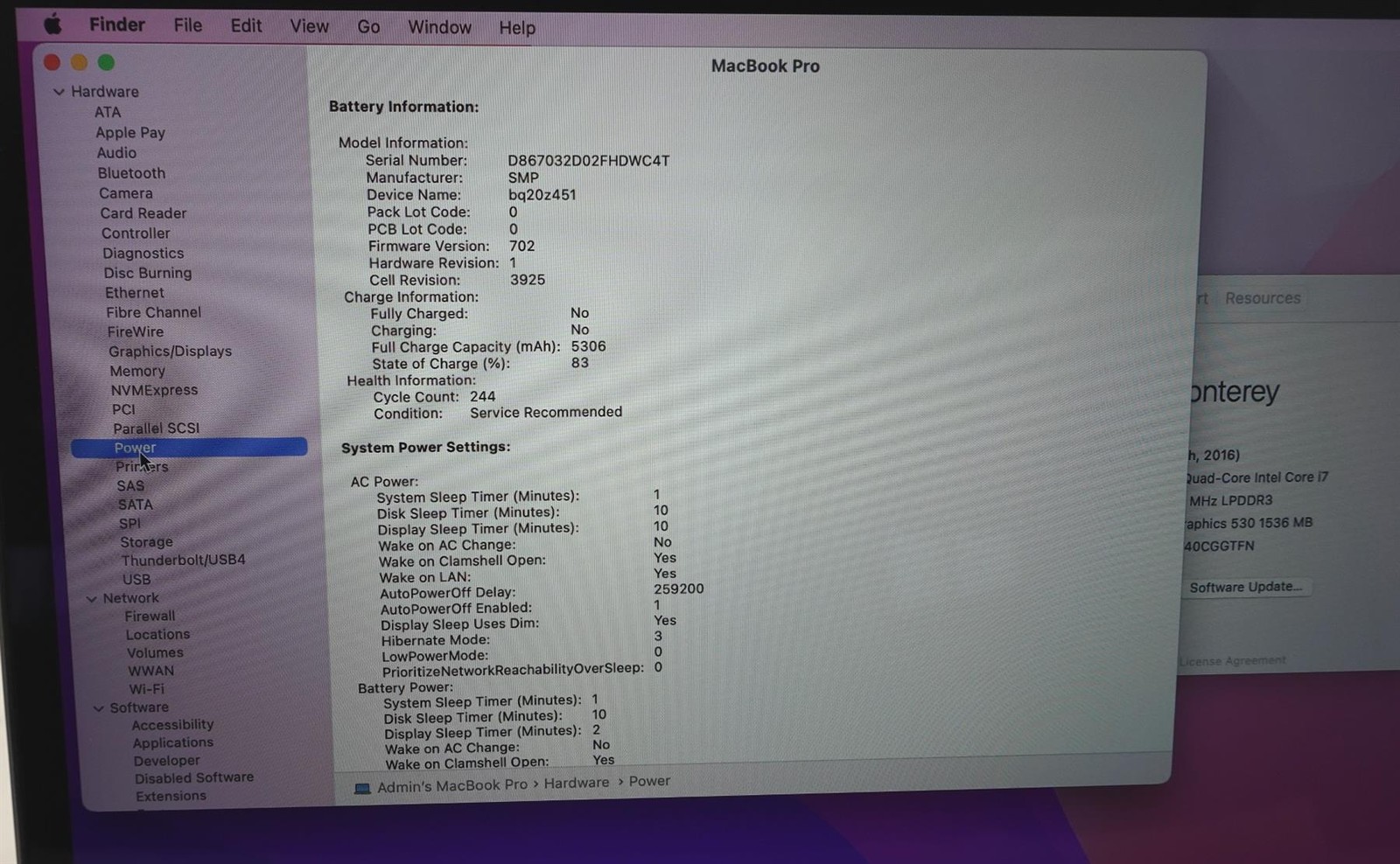The height and width of the screenshot is (864, 1400).
Task: Select Thunderbolt/USB4 in the sidebar
Action: point(183,561)
